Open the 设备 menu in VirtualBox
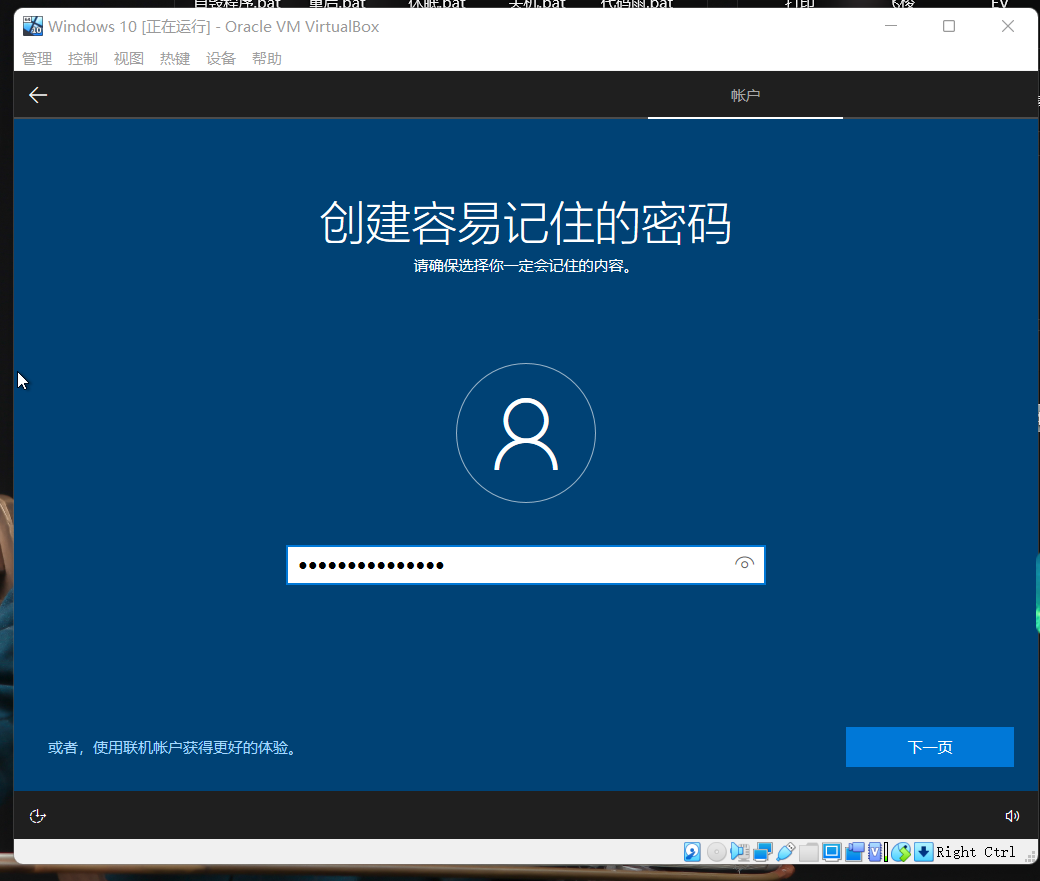 click(221, 58)
